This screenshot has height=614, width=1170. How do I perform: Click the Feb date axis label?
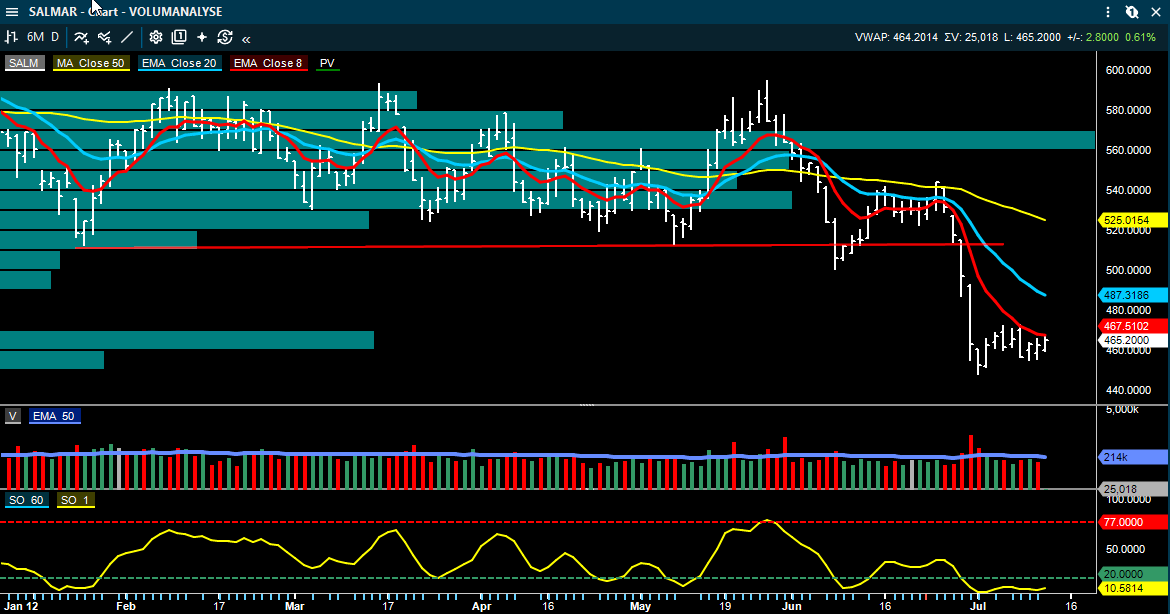pos(125,607)
